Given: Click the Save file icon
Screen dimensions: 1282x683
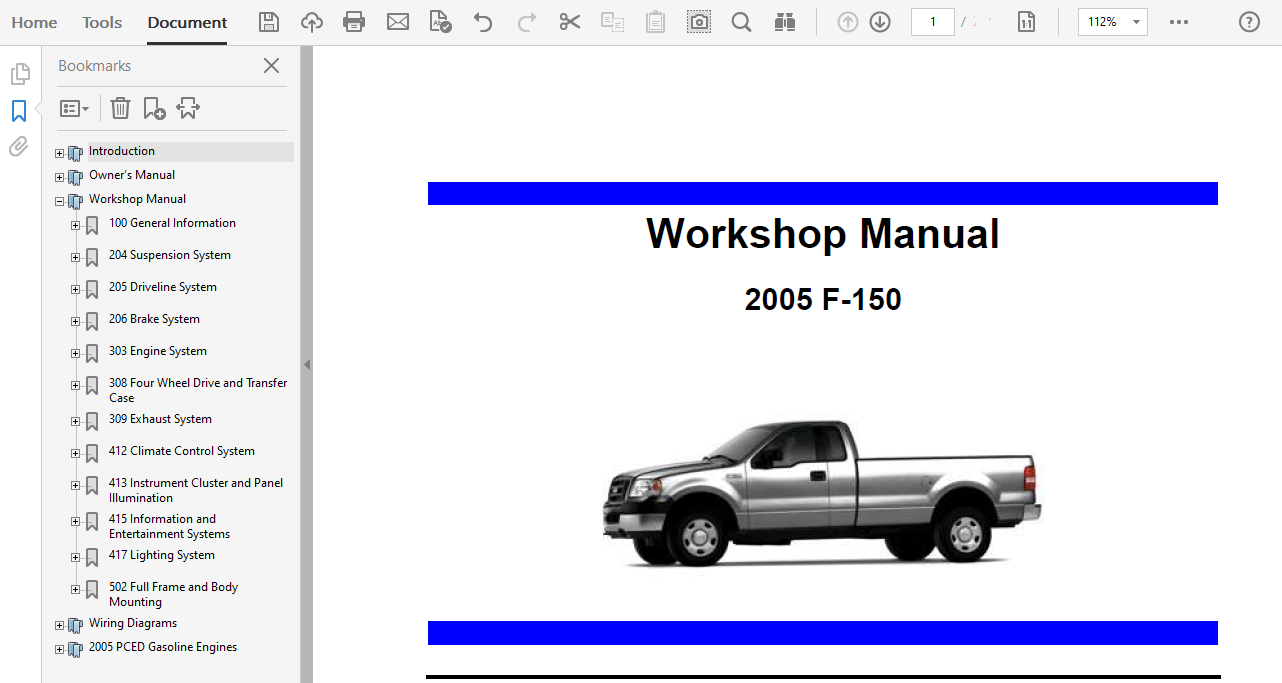Looking at the screenshot, I should (269, 22).
